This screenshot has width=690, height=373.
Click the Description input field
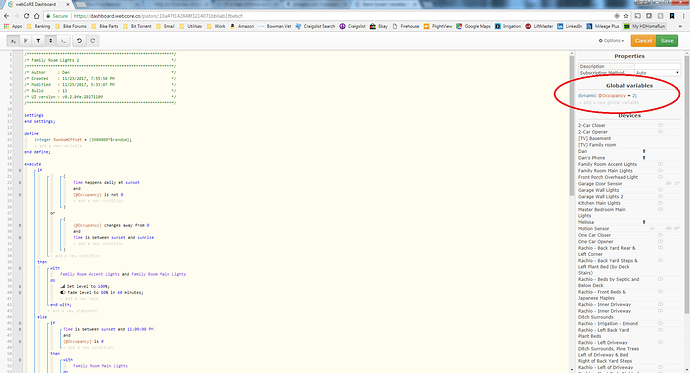point(657,66)
